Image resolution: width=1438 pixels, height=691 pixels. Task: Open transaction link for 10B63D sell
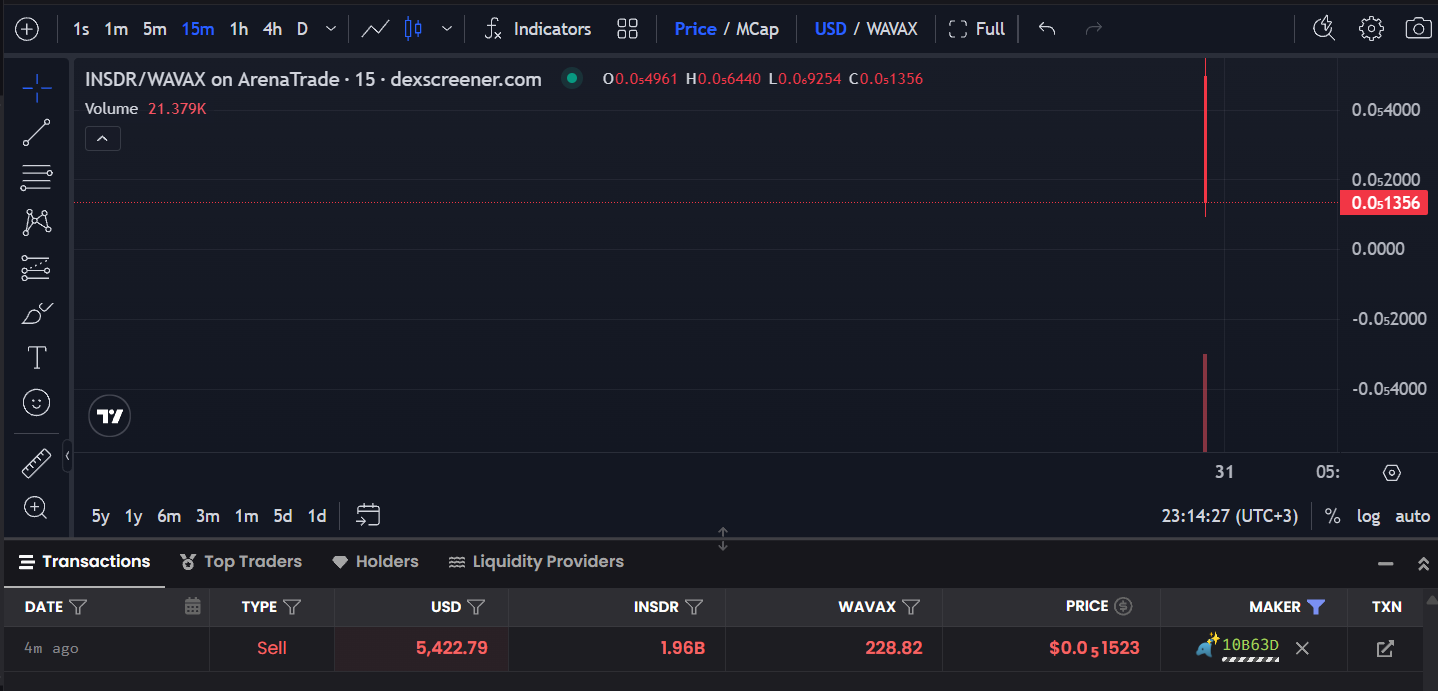1385,649
